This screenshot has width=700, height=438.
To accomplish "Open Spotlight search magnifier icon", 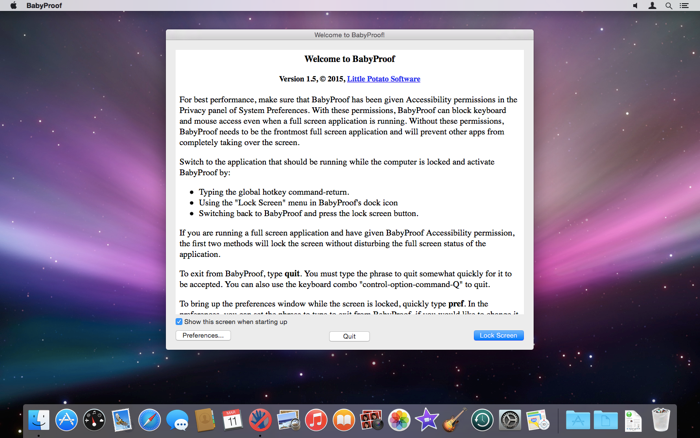I will pyautogui.click(x=668, y=5).
